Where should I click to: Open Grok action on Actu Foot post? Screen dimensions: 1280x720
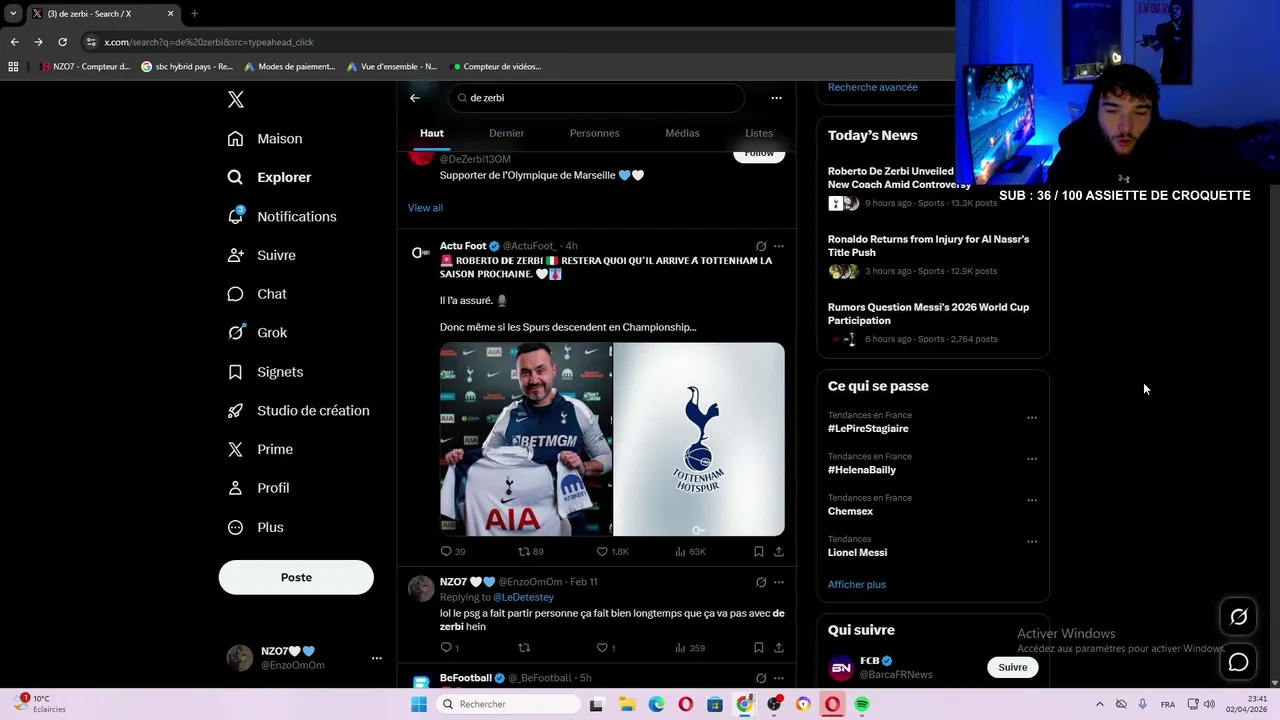click(761, 246)
